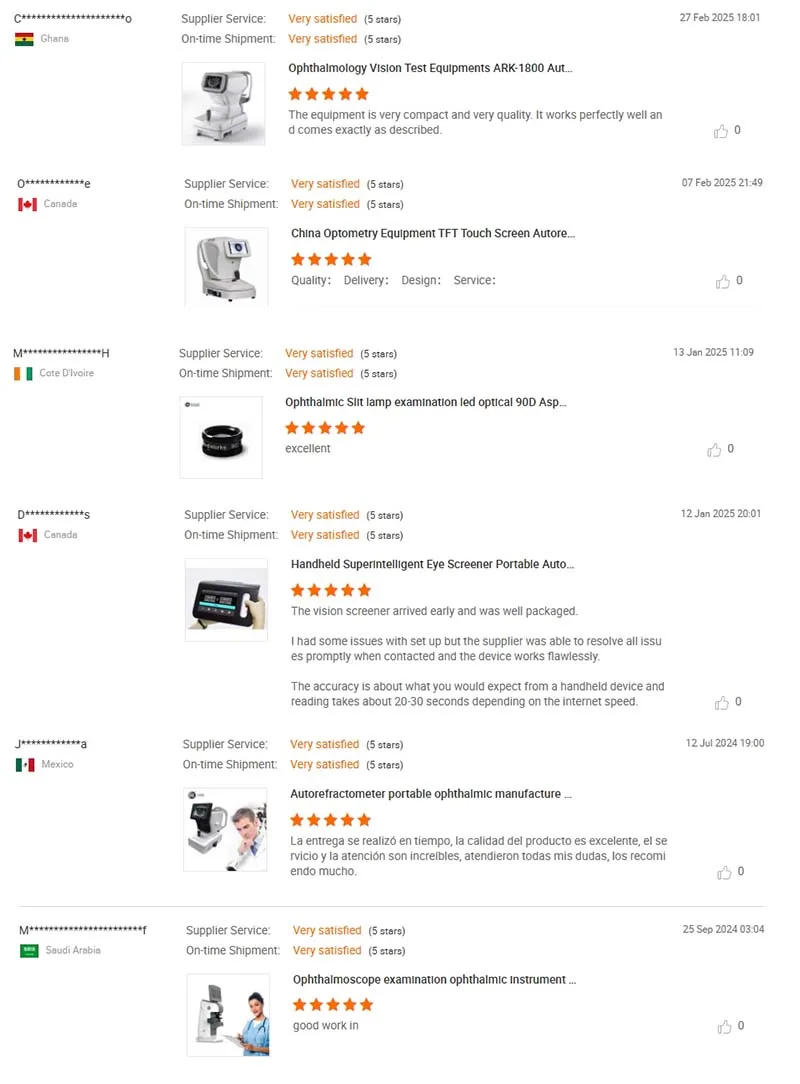Viewport: 800px width, 1084px height.
Task: Open Ophthalmology Vision Test Equipments ARK-1800 product link
Action: (430, 68)
